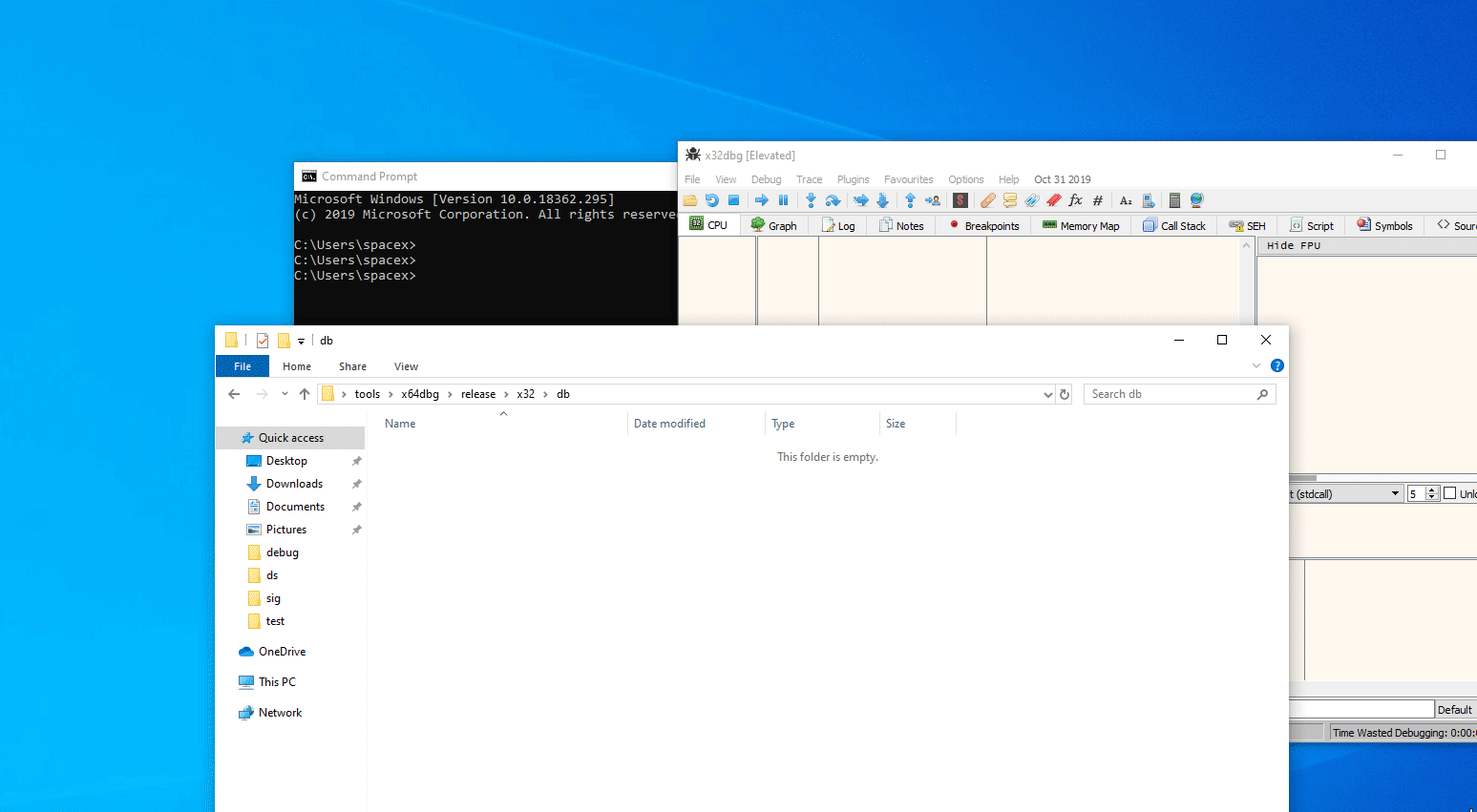Expand the release breadcrumb chevron
Viewport: 1477px width, 812px height.
pyautogui.click(x=506, y=394)
